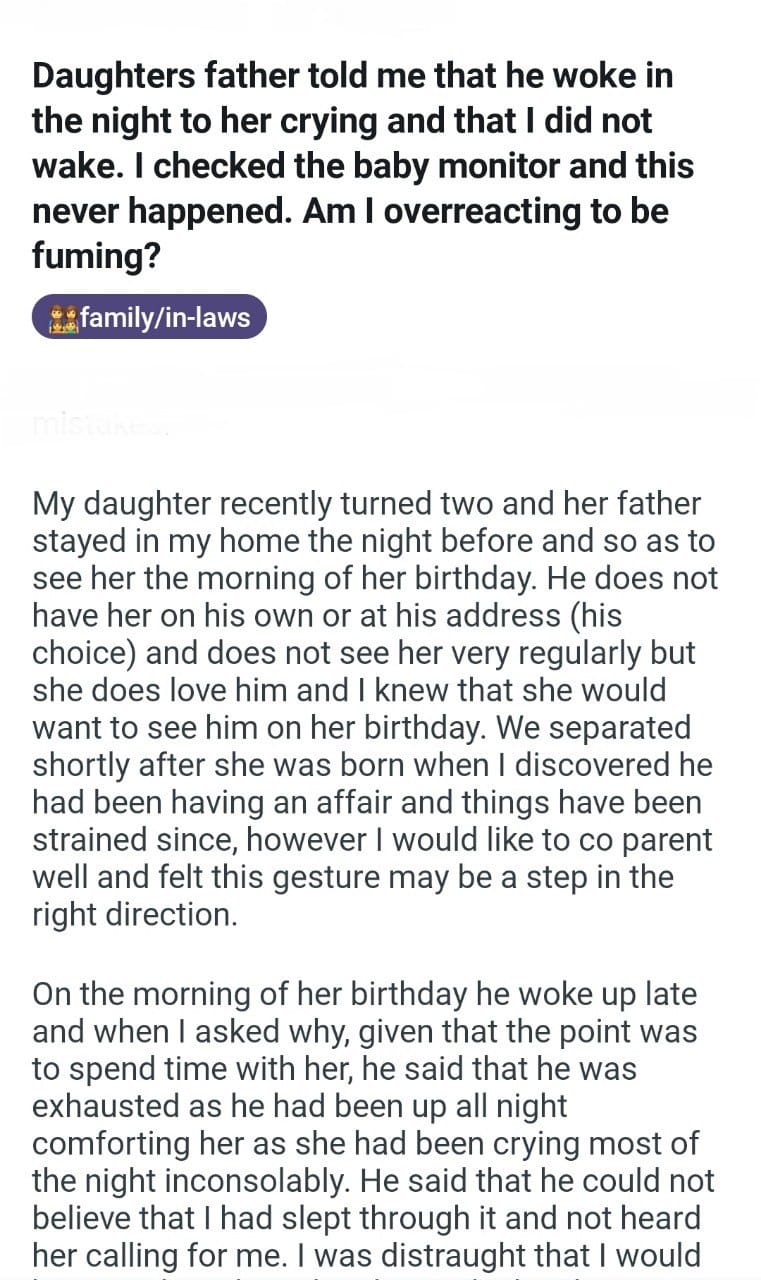This screenshot has width=761, height=1280.
Task: Click 'wake. I checked the baby monitor' line
Action: [x=362, y=164]
